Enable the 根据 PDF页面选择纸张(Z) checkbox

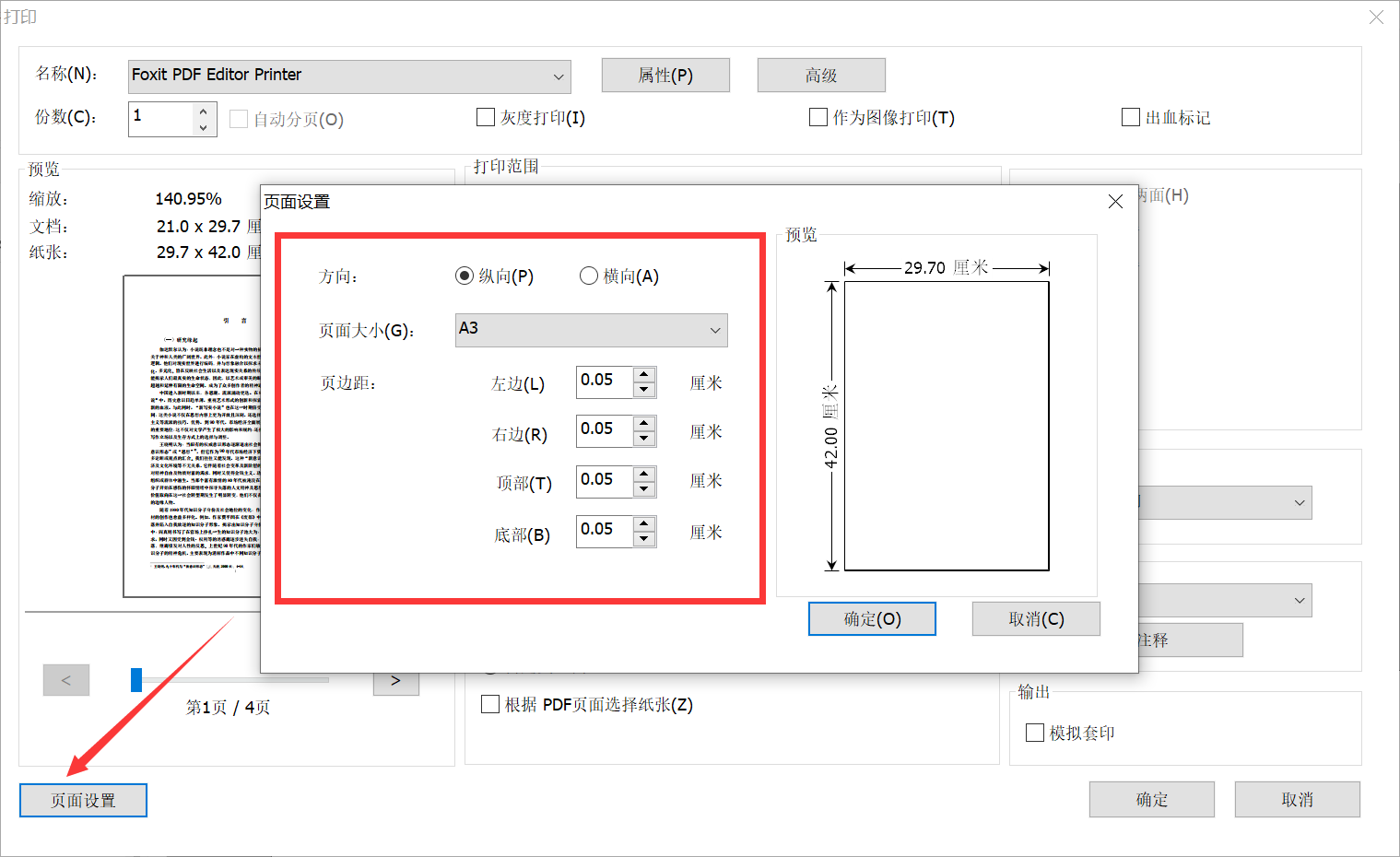tap(491, 704)
